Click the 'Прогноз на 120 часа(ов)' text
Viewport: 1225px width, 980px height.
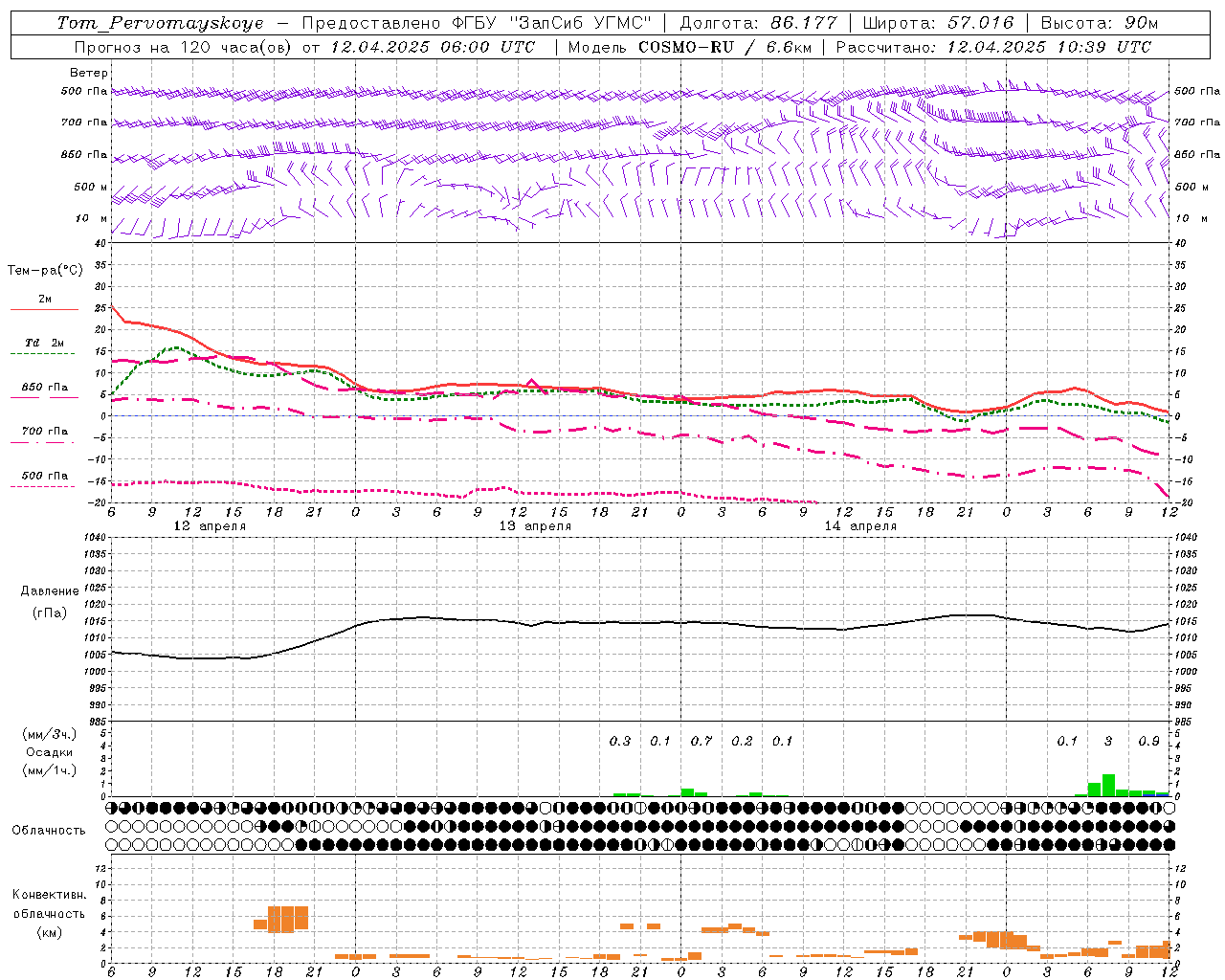(184, 47)
